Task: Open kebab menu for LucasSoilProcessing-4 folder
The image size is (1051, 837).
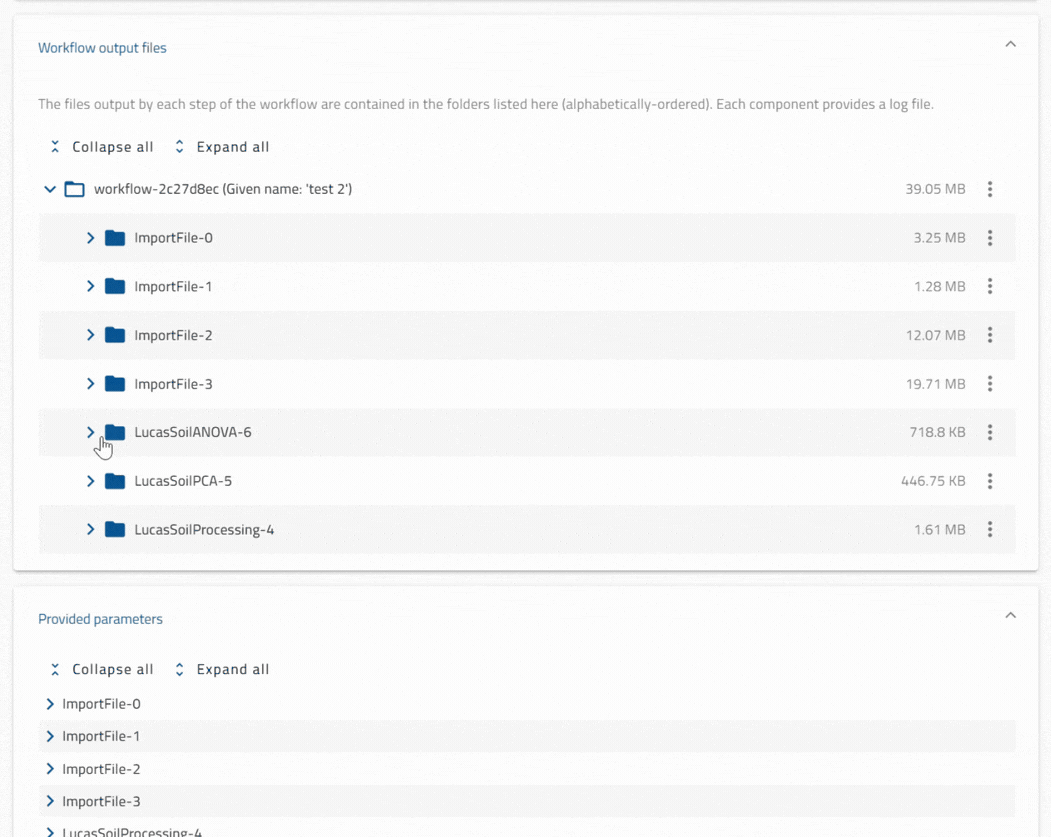Action: pos(989,529)
